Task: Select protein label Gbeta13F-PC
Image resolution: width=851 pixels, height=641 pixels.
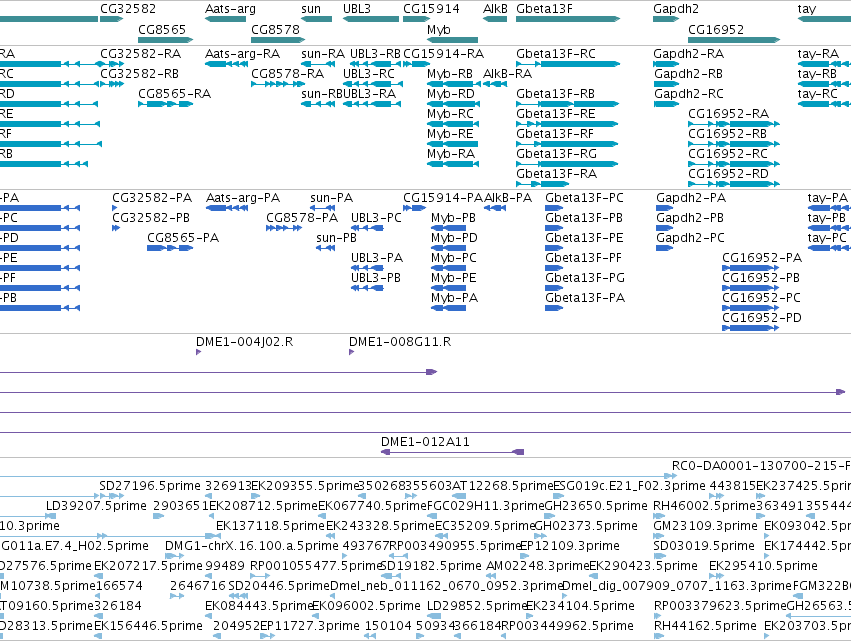Action: (x=585, y=198)
